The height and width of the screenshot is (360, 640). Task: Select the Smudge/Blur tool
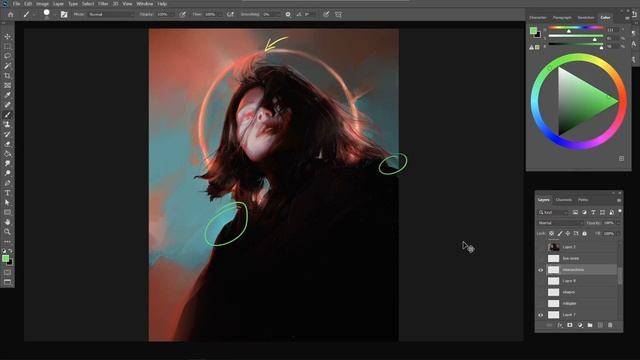click(7, 163)
